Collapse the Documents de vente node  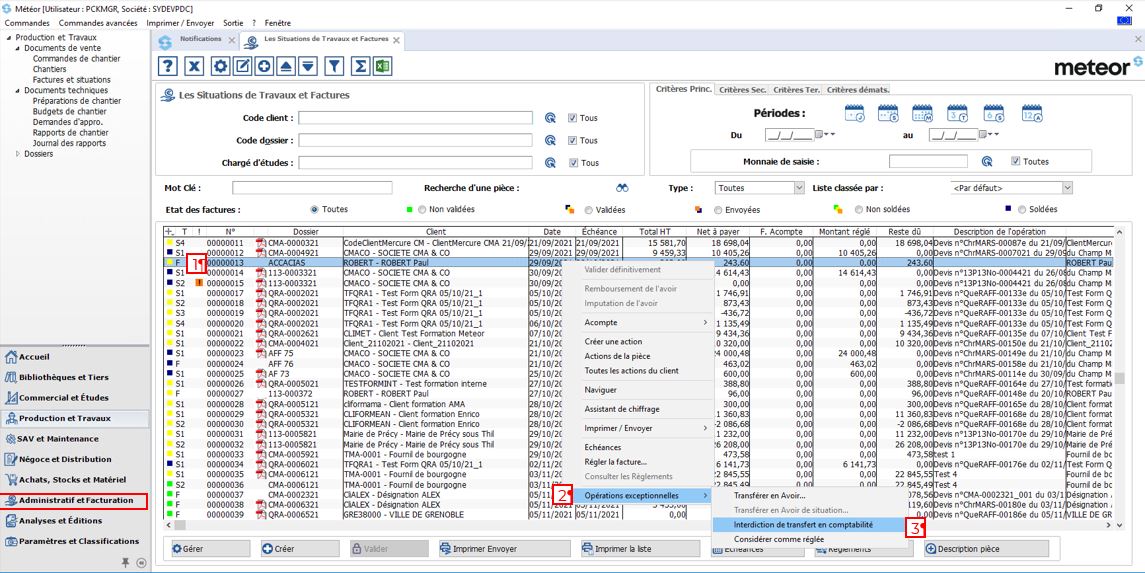coord(18,48)
